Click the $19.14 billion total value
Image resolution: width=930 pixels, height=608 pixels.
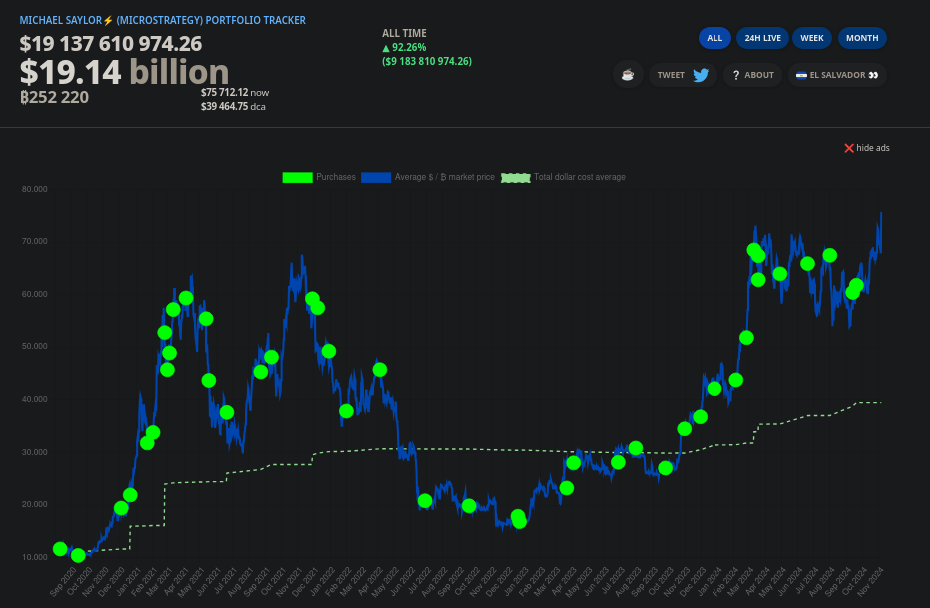pyautogui.click(x=124, y=72)
